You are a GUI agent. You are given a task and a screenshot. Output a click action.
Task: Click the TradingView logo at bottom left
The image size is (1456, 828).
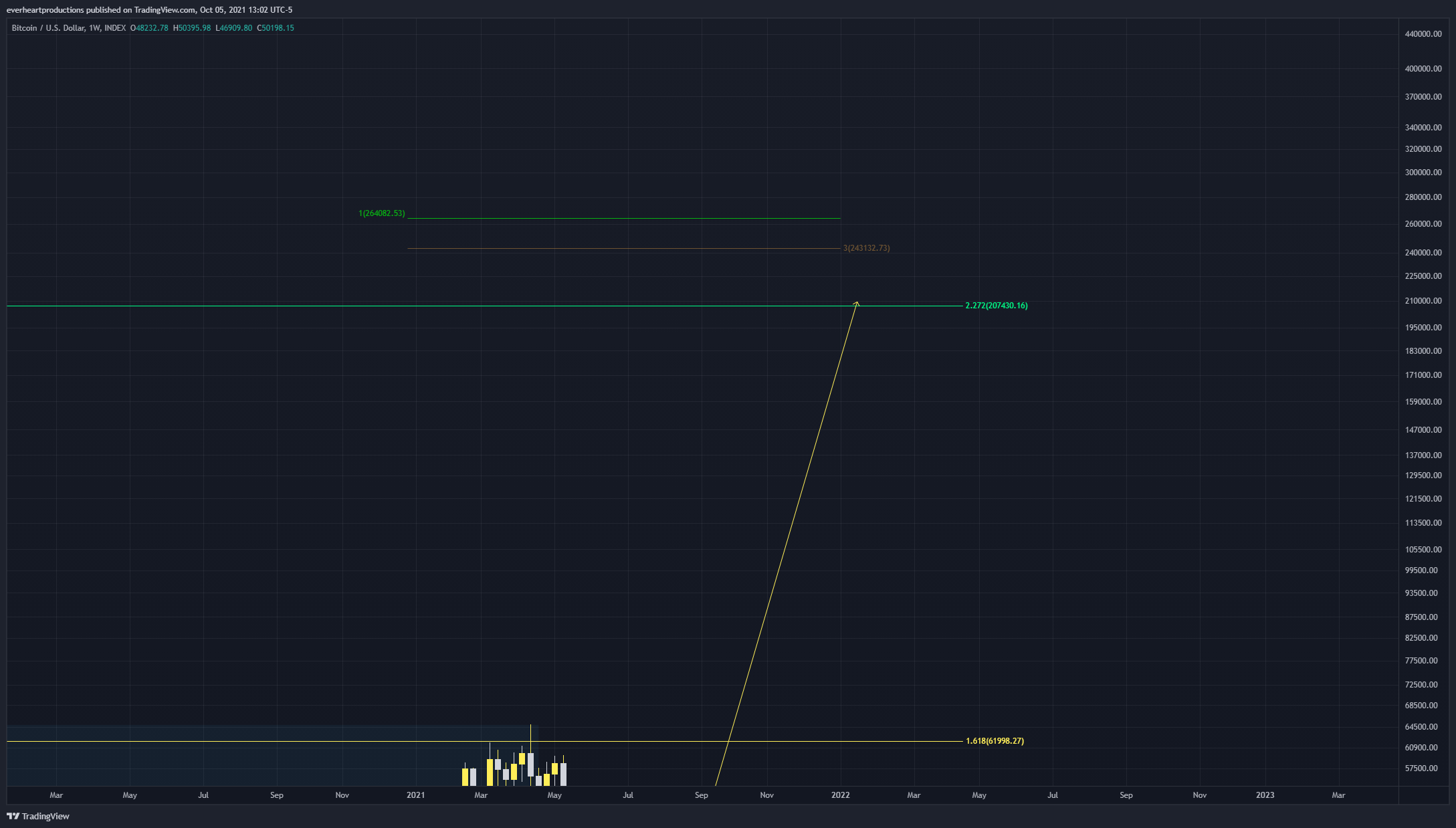coord(38,816)
